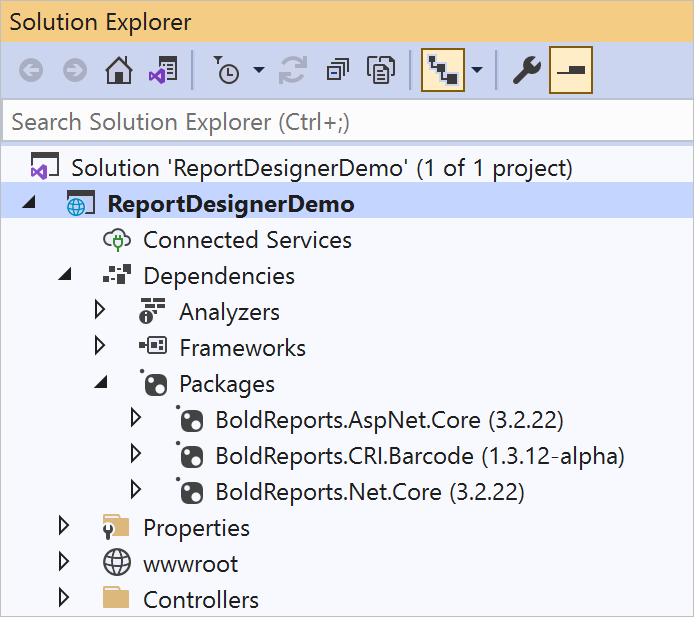
Task: Select the Frameworks label
Action: point(243,348)
